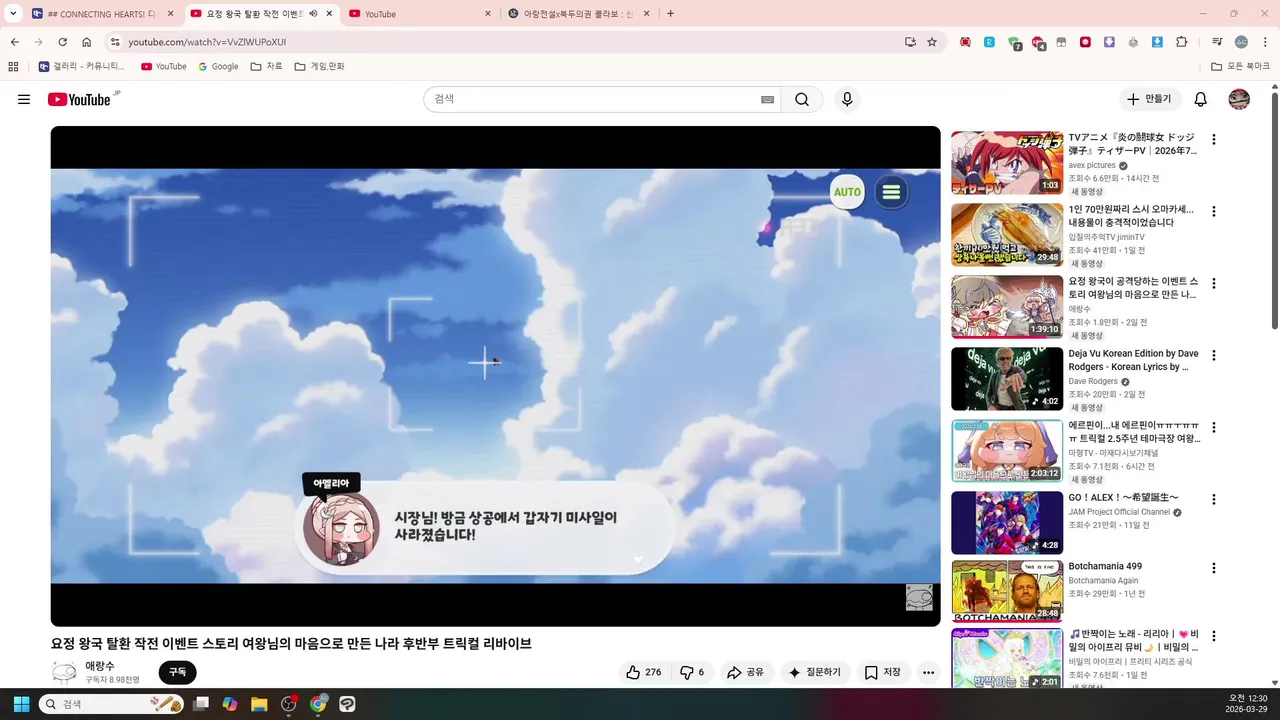Screen dimensions: 1280x720
Task: Click the 만들기 create button
Action: pos(1149,99)
